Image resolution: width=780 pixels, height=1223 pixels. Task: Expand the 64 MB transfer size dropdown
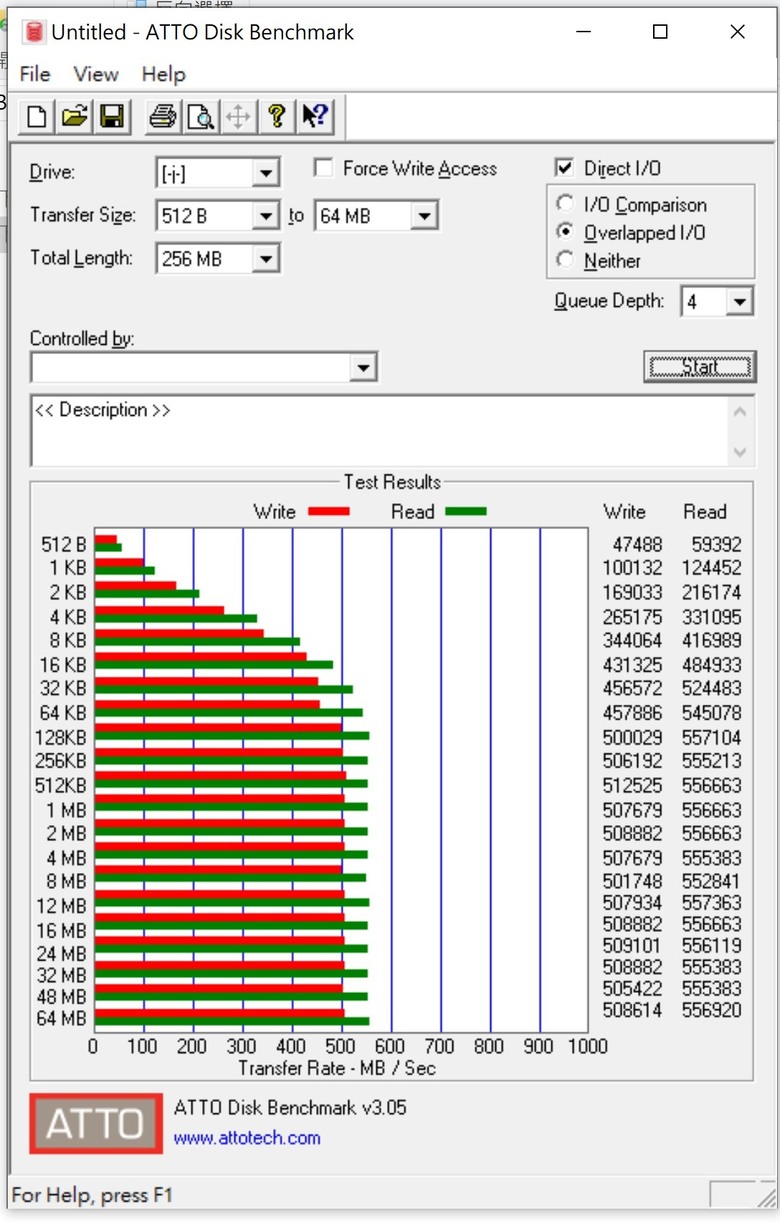(x=424, y=216)
